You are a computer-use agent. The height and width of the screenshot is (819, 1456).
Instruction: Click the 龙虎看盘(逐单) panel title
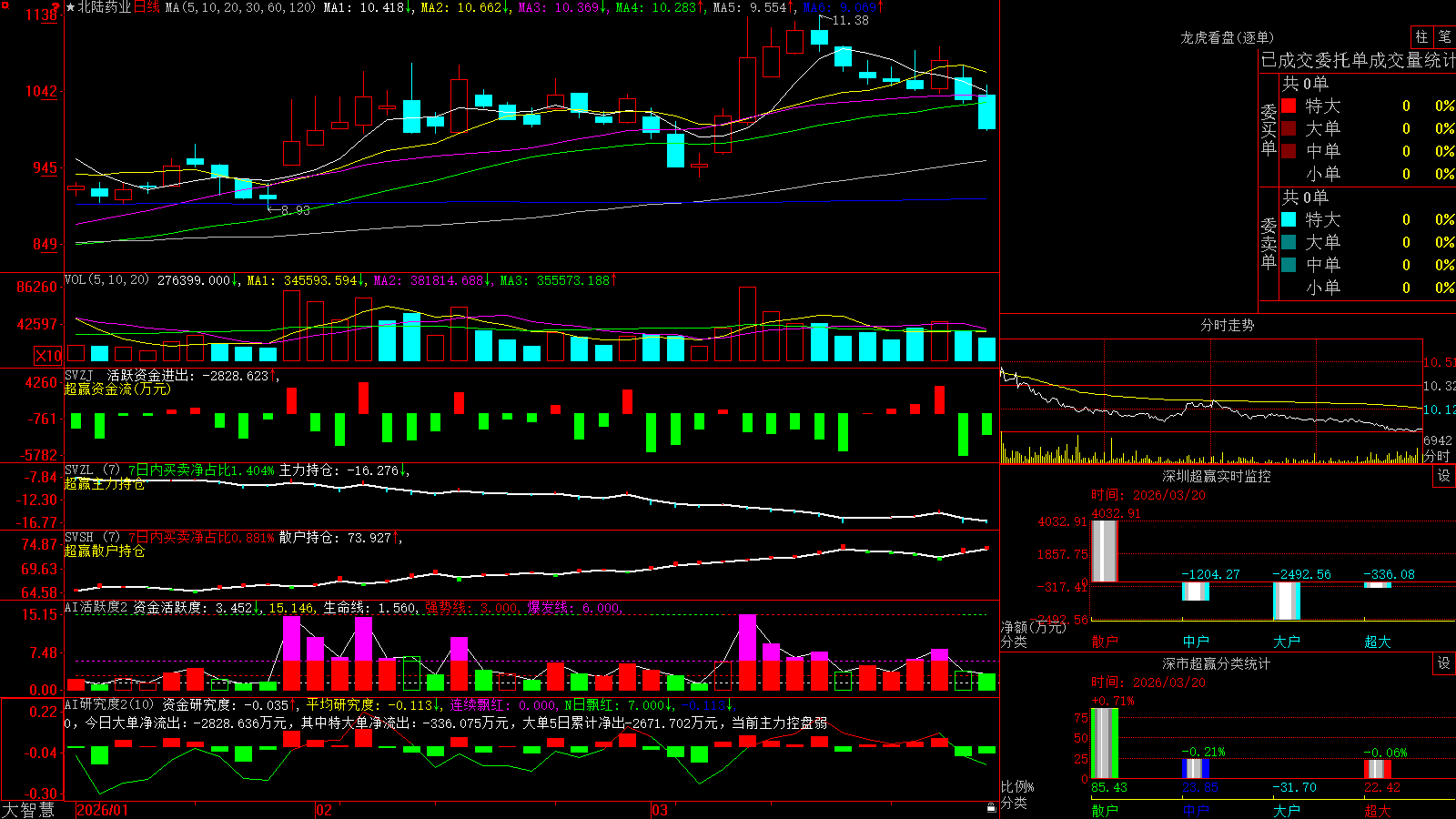(1227, 37)
